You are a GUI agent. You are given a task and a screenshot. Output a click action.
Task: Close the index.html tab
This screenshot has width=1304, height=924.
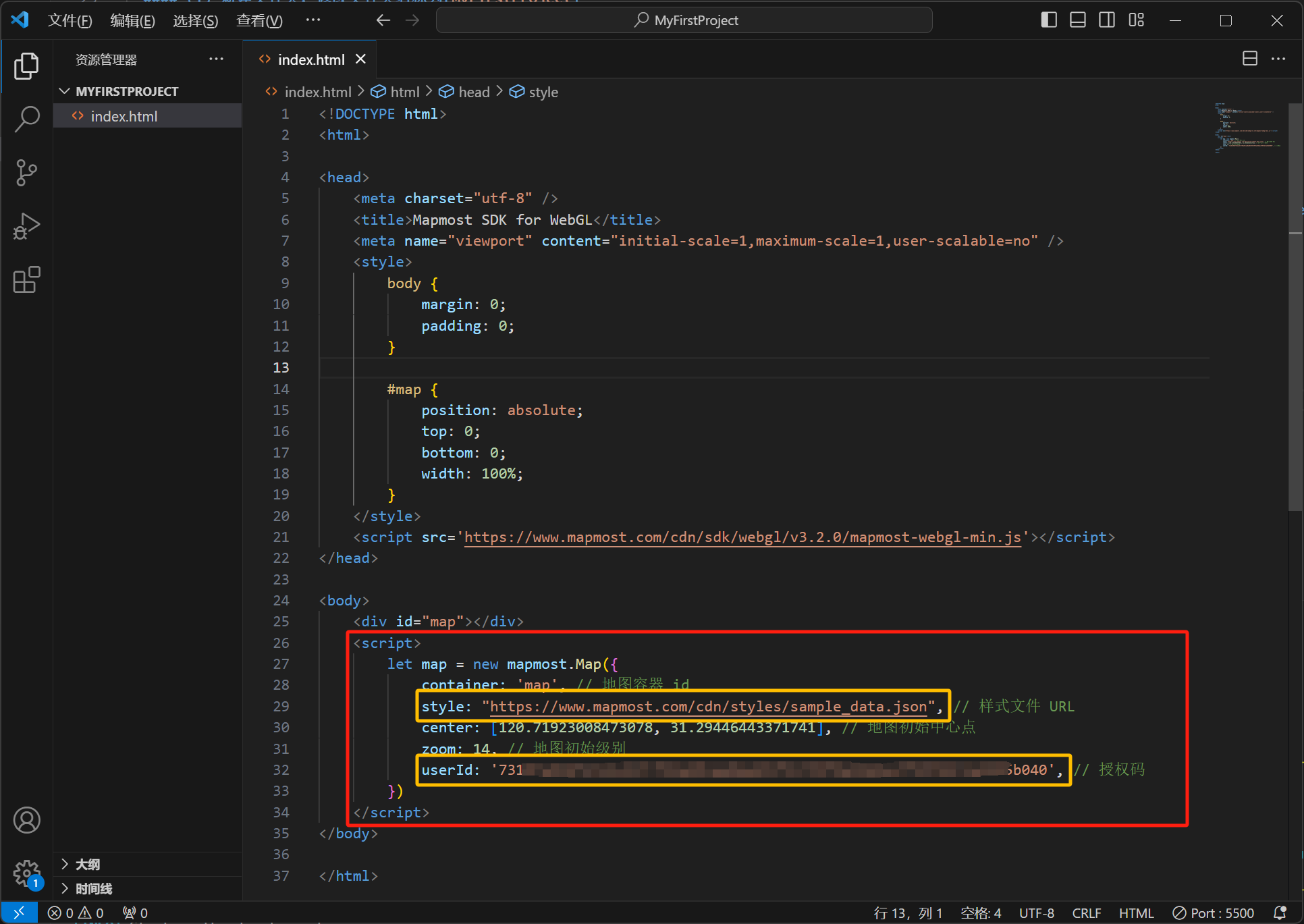click(361, 59)
